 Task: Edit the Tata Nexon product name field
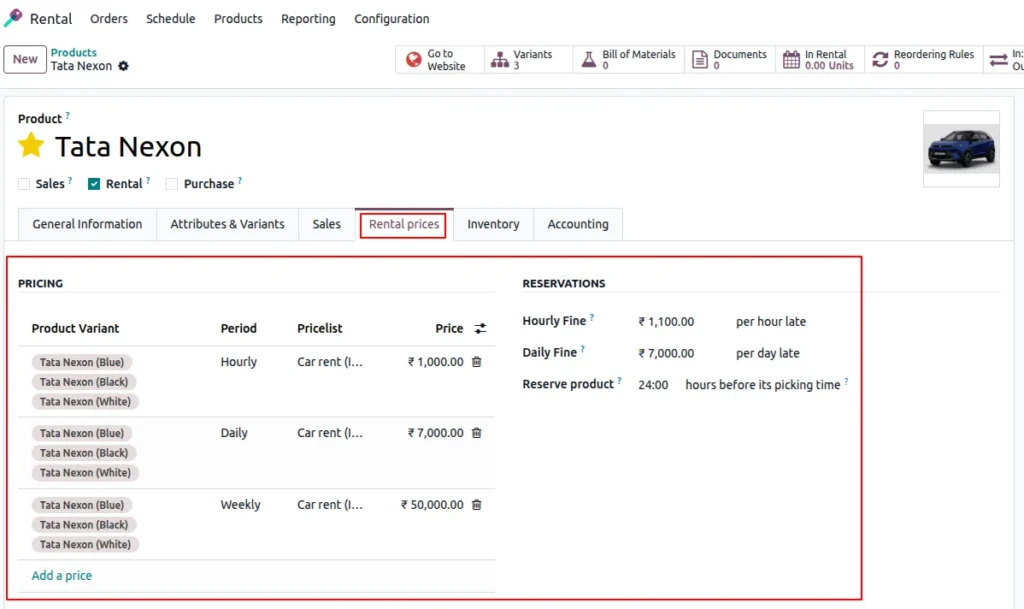(x=128, y=147)
